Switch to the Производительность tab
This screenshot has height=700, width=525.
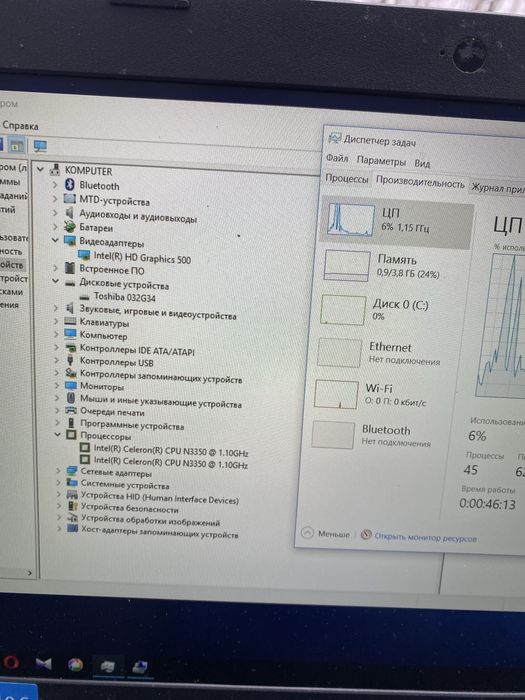(420, 182)
